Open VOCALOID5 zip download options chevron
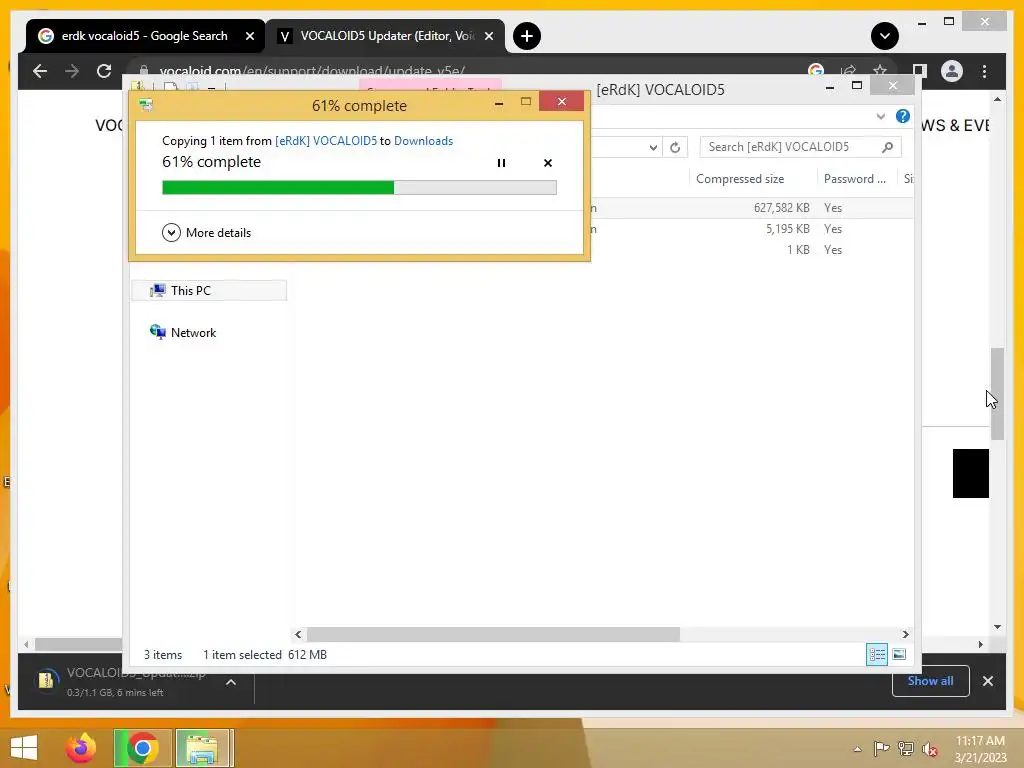Viewport: 1024px width, 768px height. 231,682
